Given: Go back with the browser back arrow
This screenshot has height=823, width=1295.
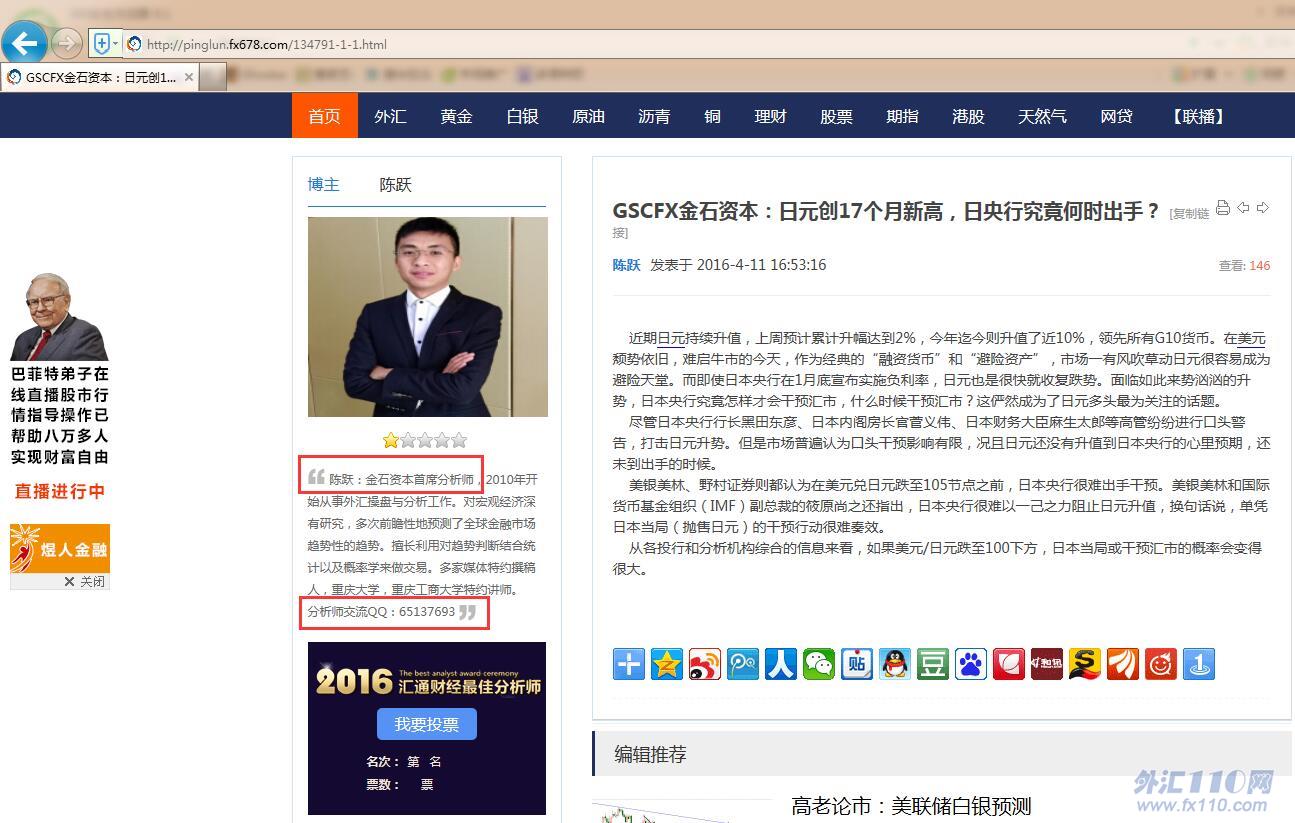Looking at the screenshot, I should [24, 43].
